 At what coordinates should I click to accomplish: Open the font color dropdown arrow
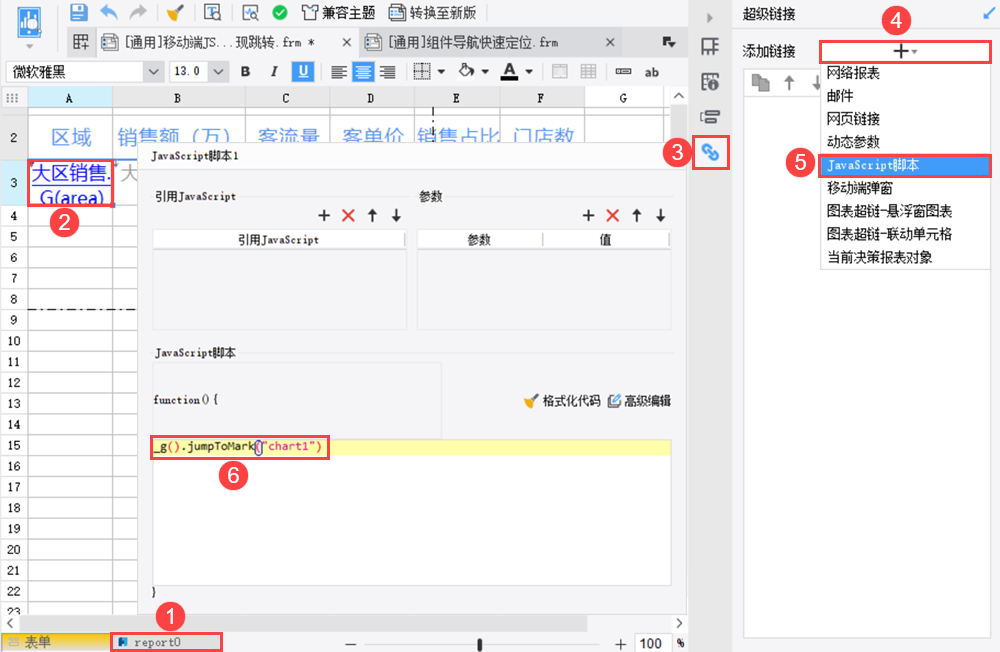[x=529, y=72]
